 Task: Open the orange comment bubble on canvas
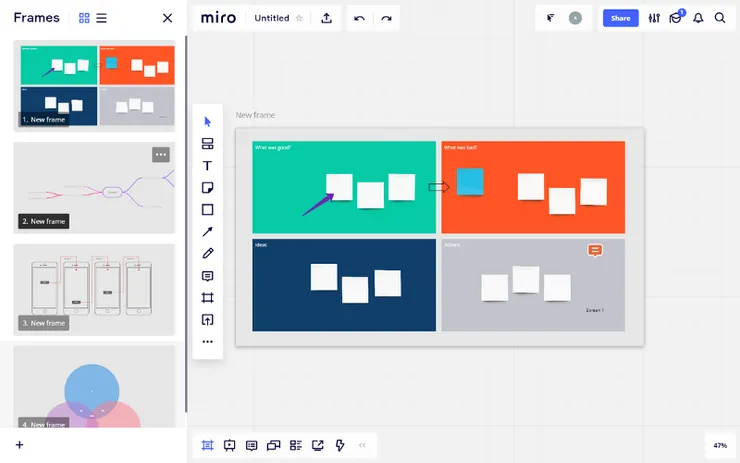(595, 250)
